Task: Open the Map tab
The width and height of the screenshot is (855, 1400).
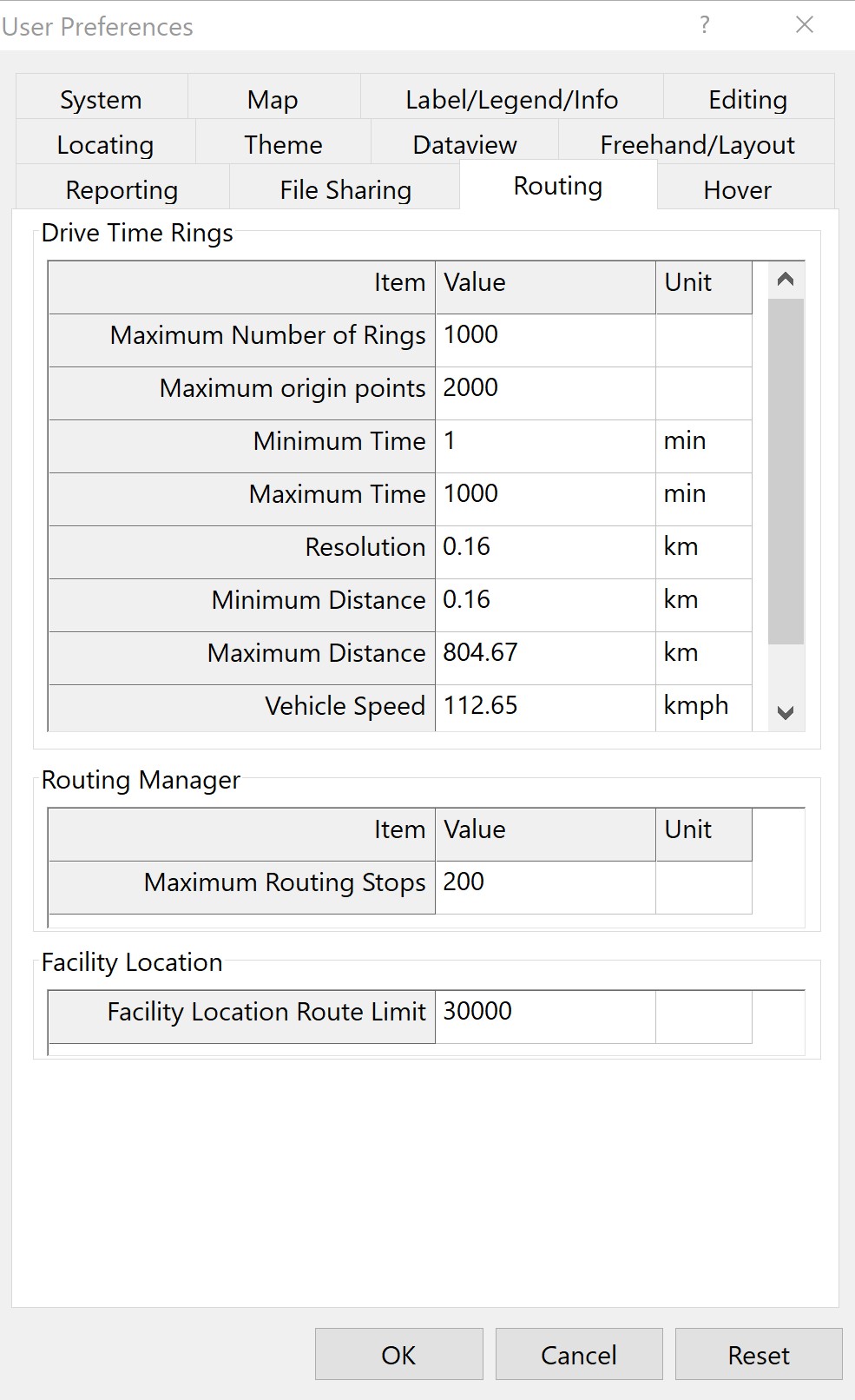Action: pyautogui.click(x=273, y=100)
